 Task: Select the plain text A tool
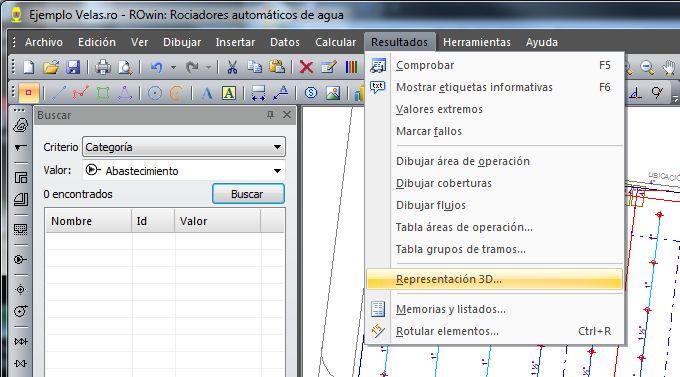click(207, 93)
